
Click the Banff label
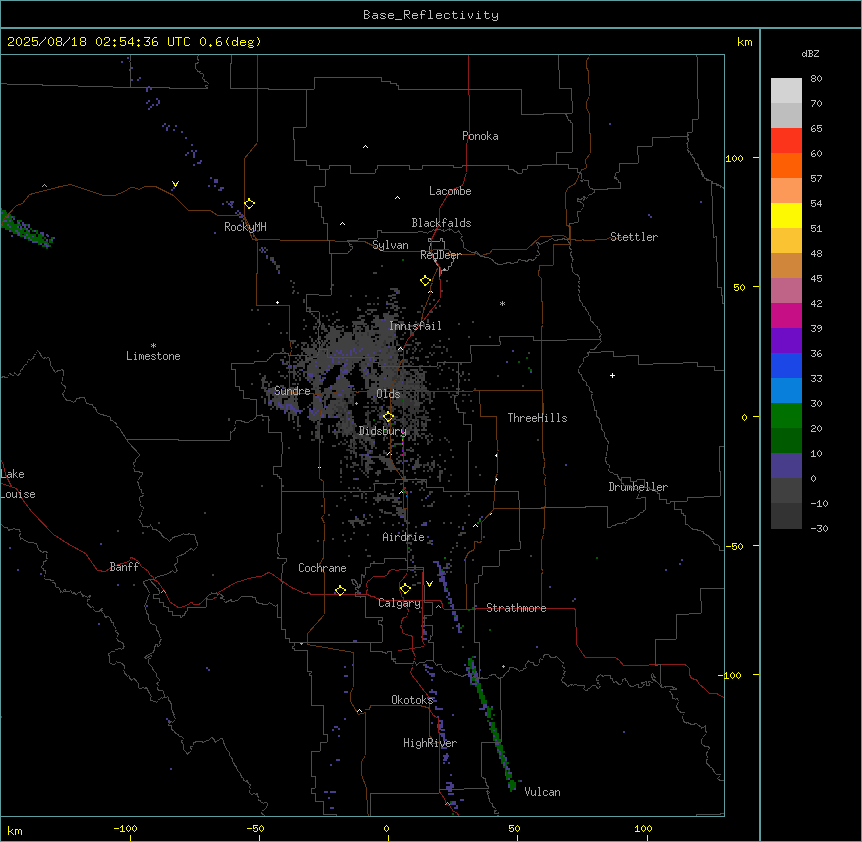124,567
